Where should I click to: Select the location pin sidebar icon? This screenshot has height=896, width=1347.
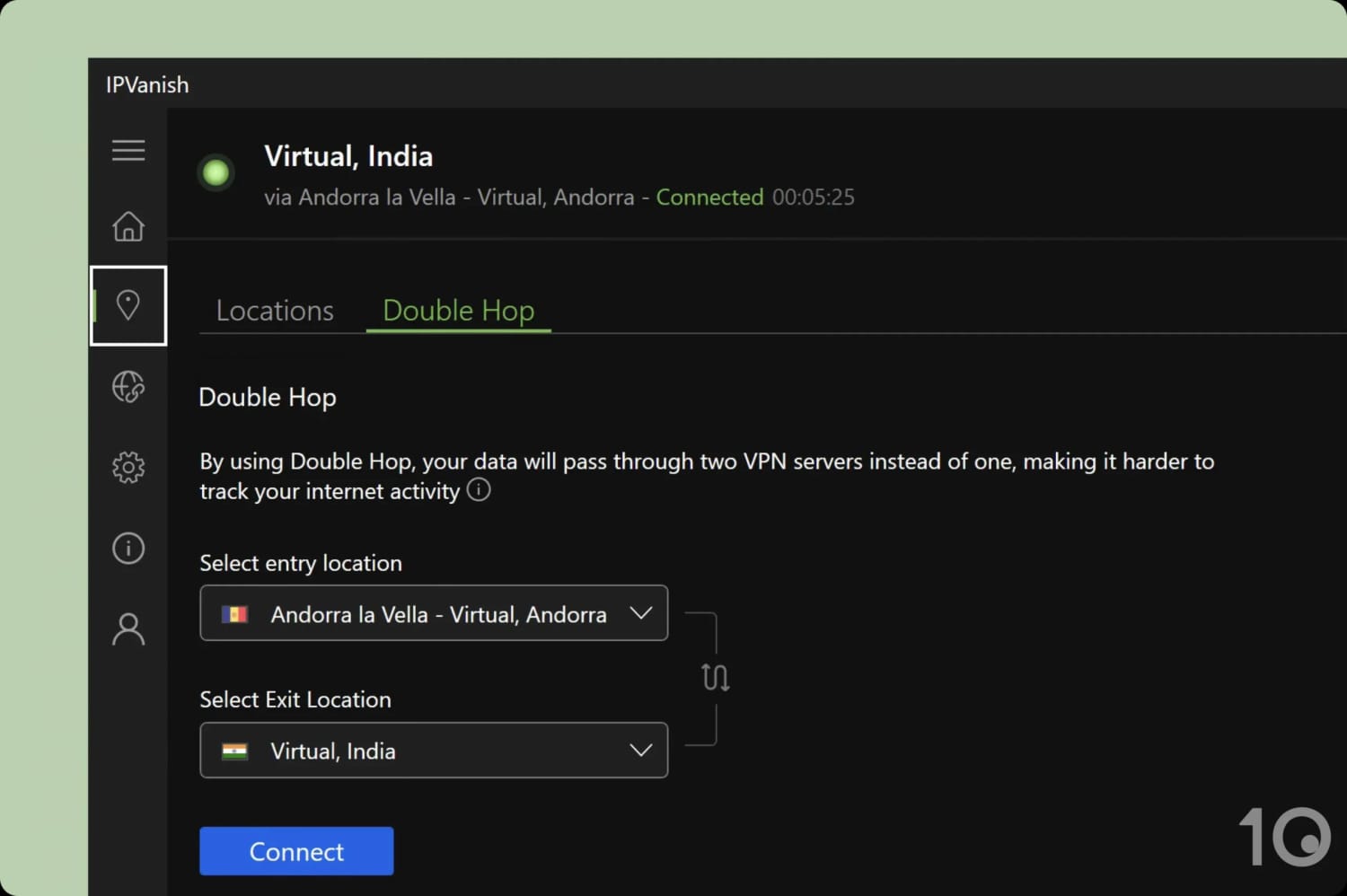point(128,305)
